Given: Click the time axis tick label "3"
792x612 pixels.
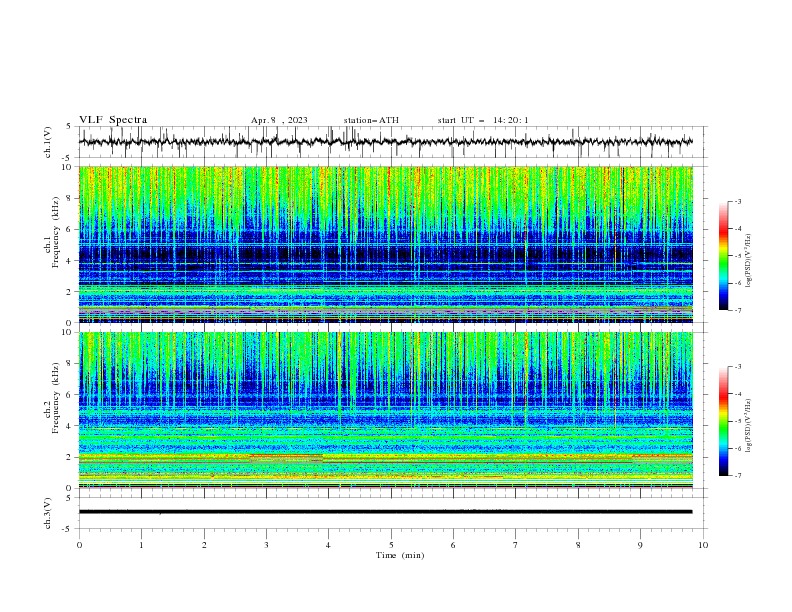Looking at the screenshot, I should pos(266,545).
